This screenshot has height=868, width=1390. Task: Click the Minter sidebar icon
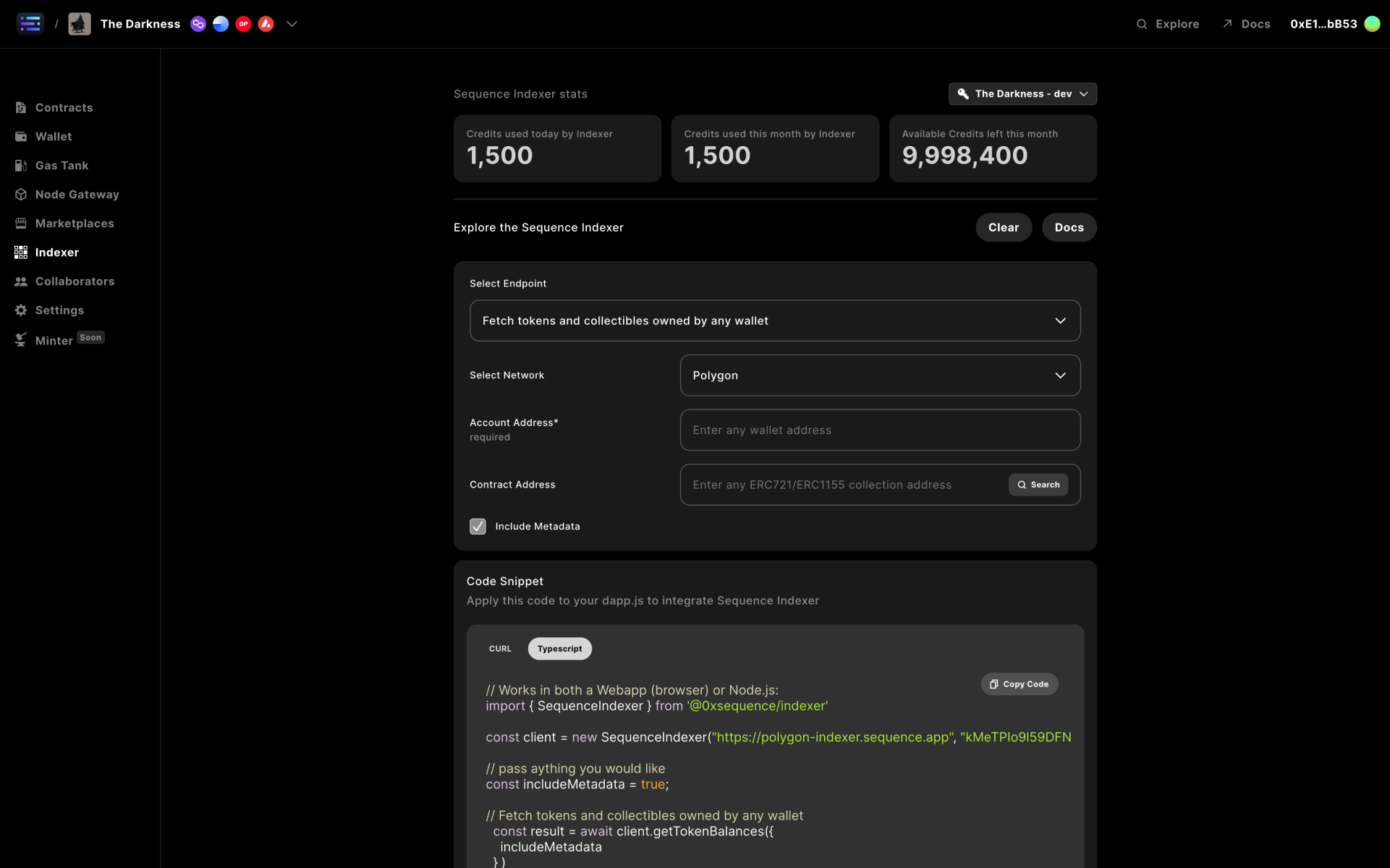[20, 339]
